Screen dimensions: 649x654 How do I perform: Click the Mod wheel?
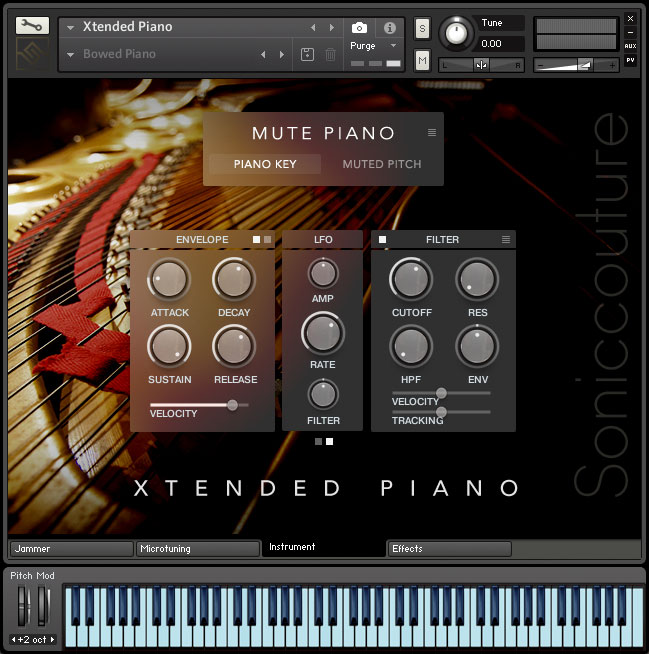pyautogui.click(x=43, y=606)
